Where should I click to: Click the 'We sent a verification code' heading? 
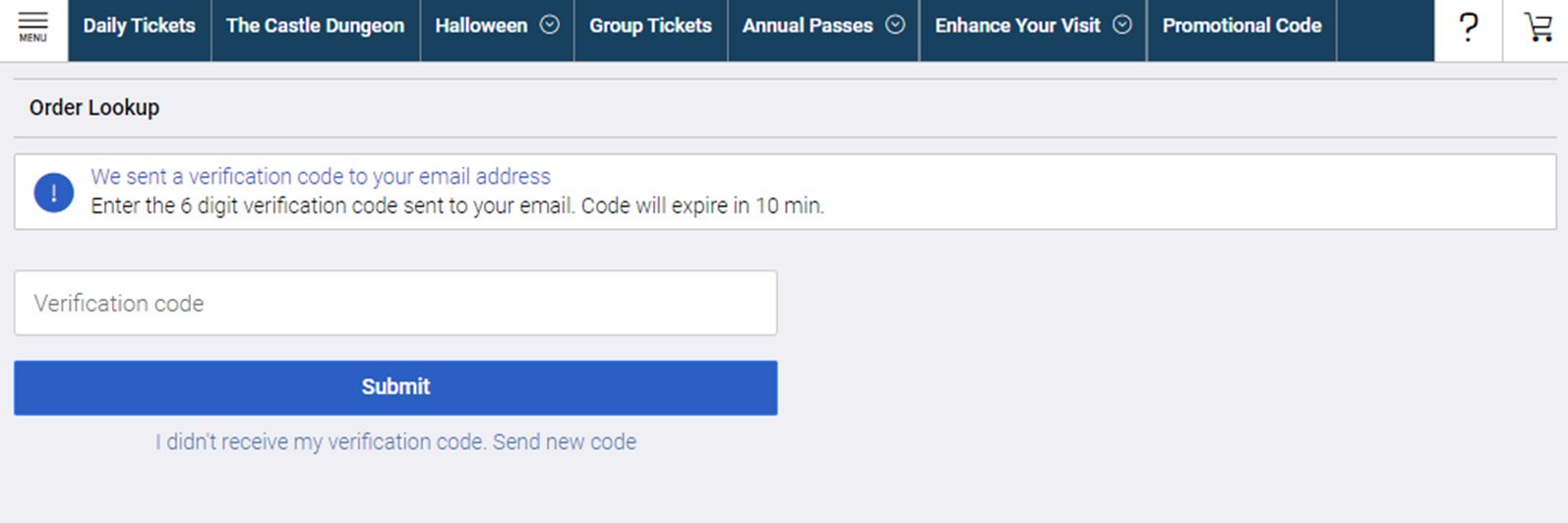[x=321, y=177]
